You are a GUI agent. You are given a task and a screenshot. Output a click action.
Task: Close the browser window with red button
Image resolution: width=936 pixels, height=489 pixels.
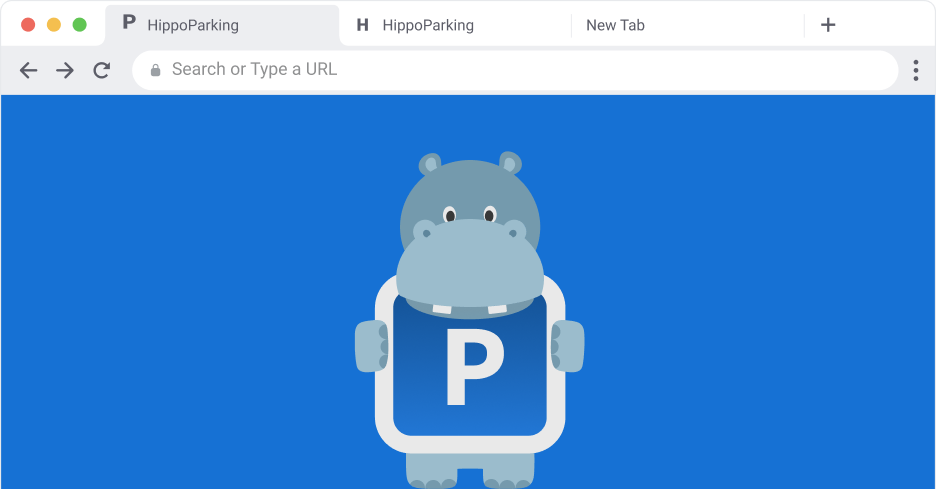tap(28, 24)
